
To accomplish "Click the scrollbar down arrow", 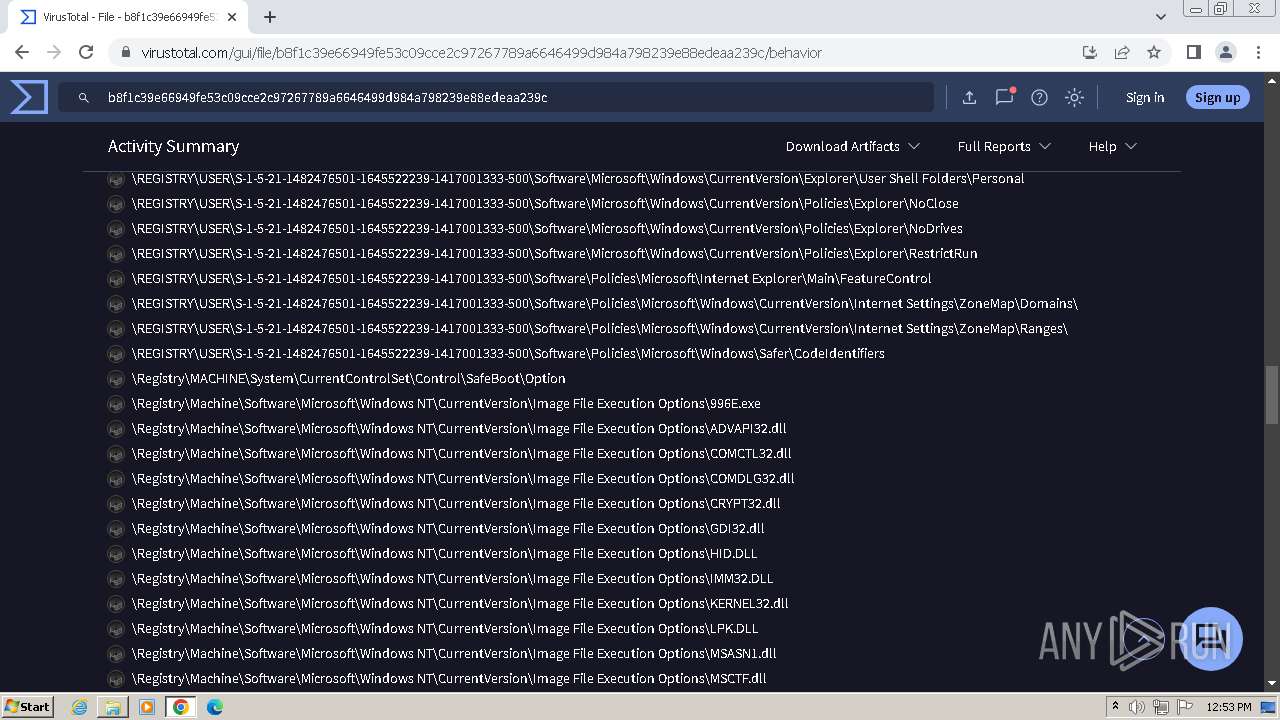I will tap(1272, 683).
